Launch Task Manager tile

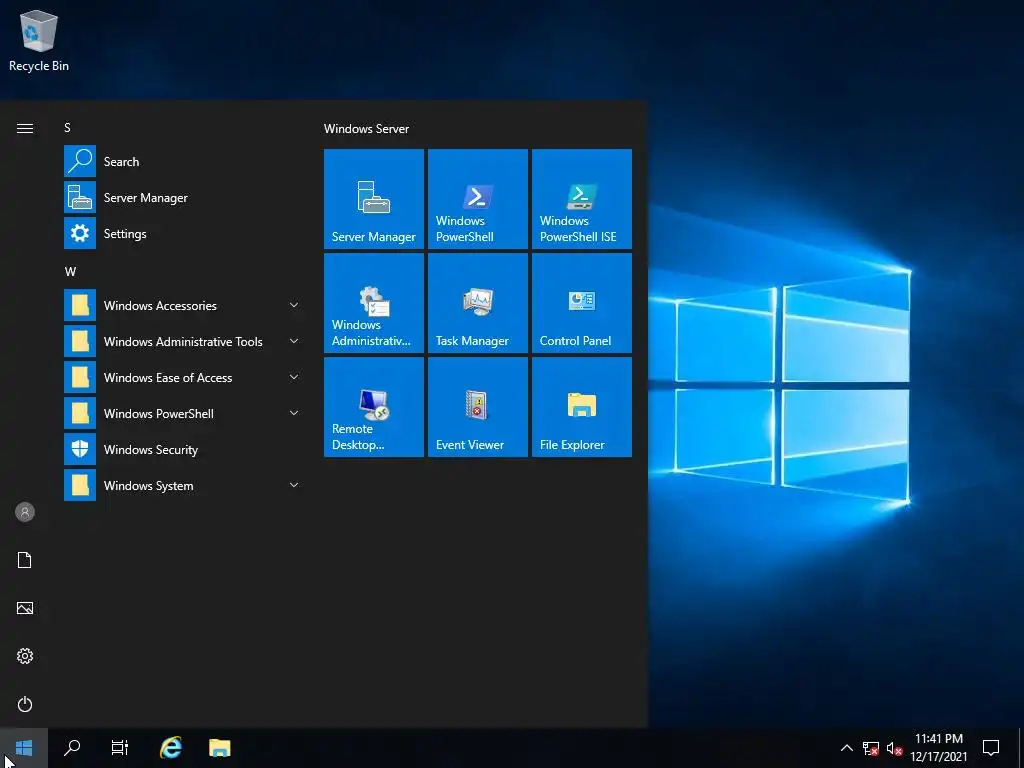click(x=477, y=303)
